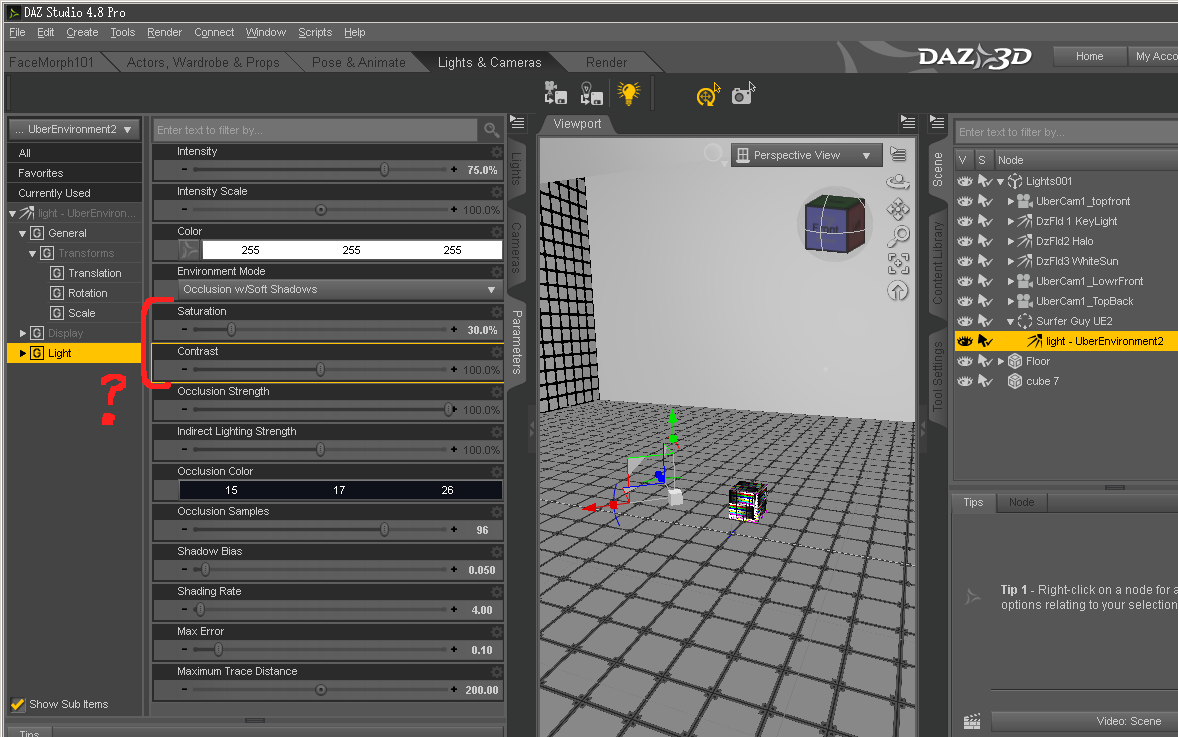This screenshot has height=737, width=1178.
Task: Expand the UberCam1_LowrFront scene node
Action: point(1010,281)
